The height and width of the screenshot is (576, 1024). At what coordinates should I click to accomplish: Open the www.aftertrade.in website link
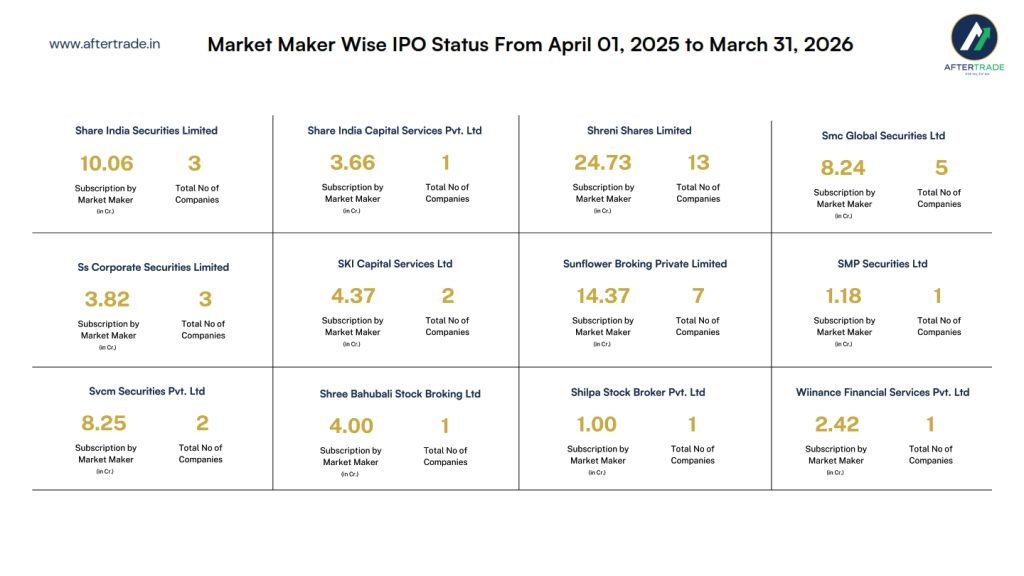pos(104,44)
